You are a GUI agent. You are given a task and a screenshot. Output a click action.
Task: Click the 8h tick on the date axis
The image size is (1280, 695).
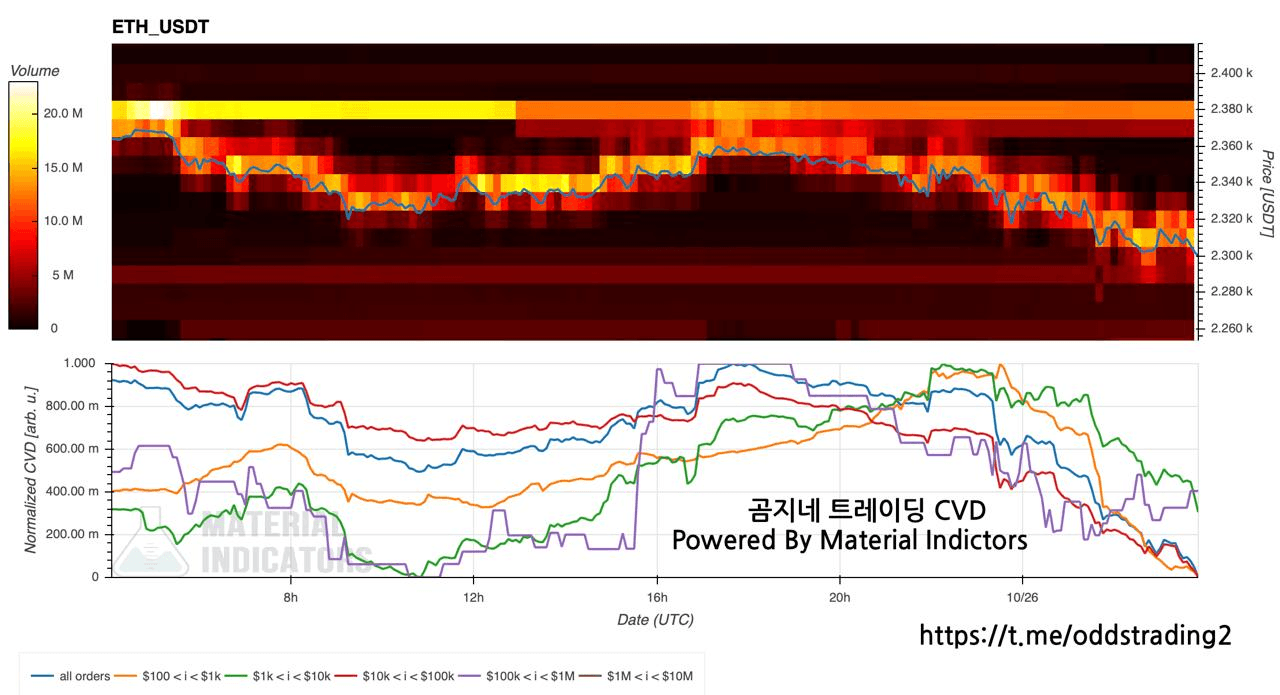pos(290,597)
